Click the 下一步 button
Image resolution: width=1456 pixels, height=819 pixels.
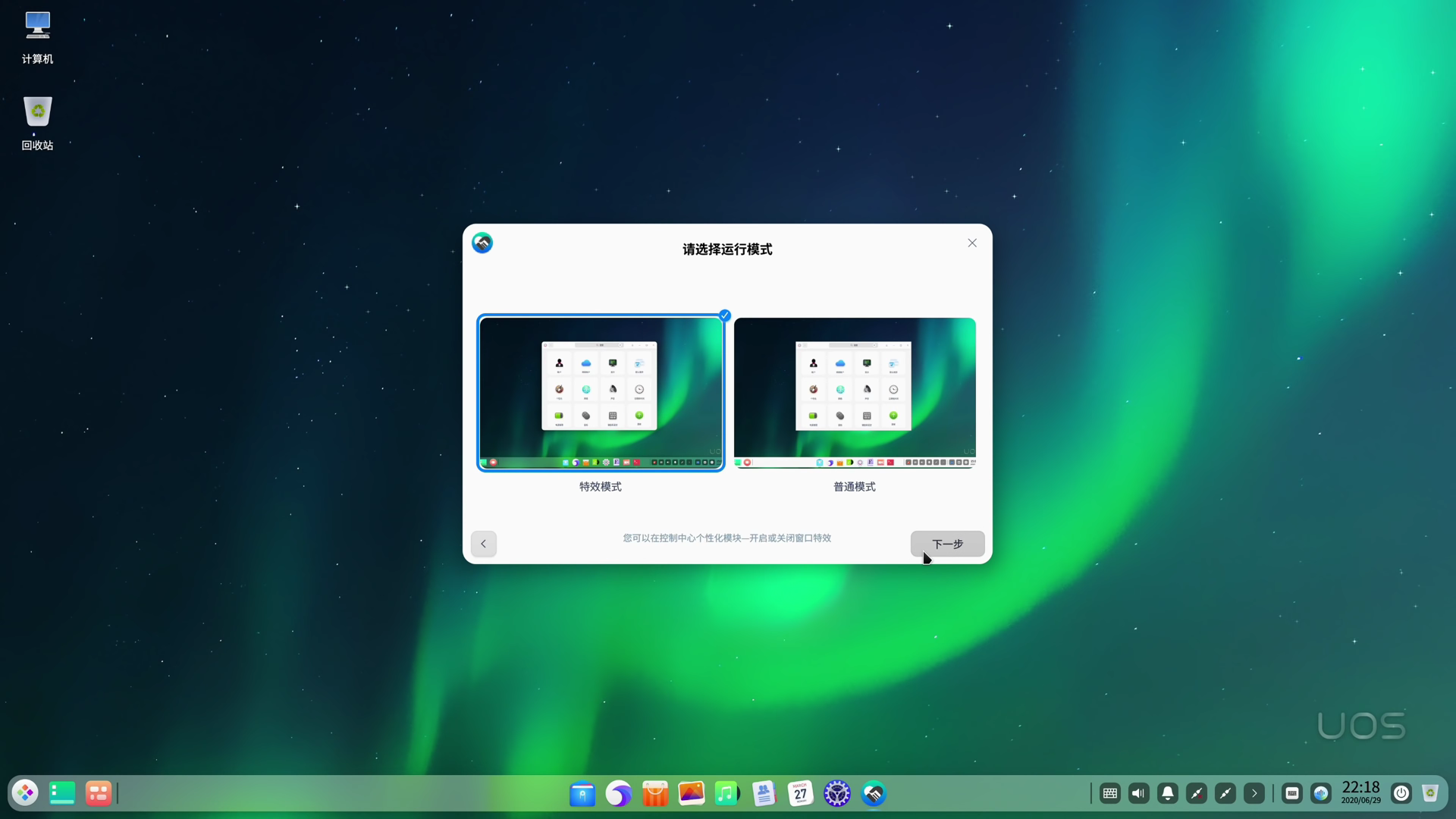pyautogui.click(x=947, y=544)
